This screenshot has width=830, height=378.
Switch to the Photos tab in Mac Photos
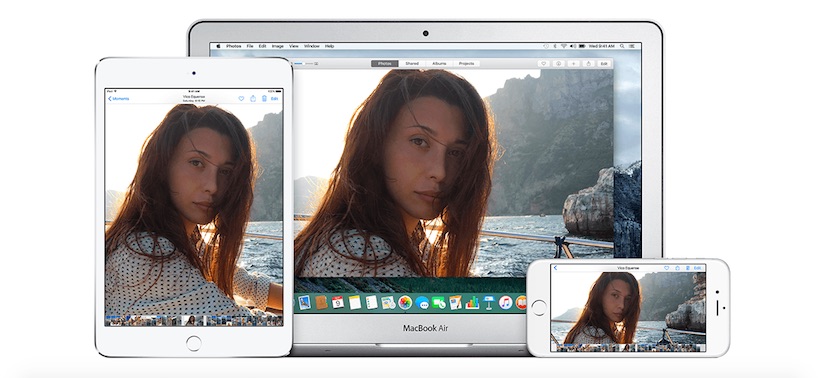pos(385,64)
